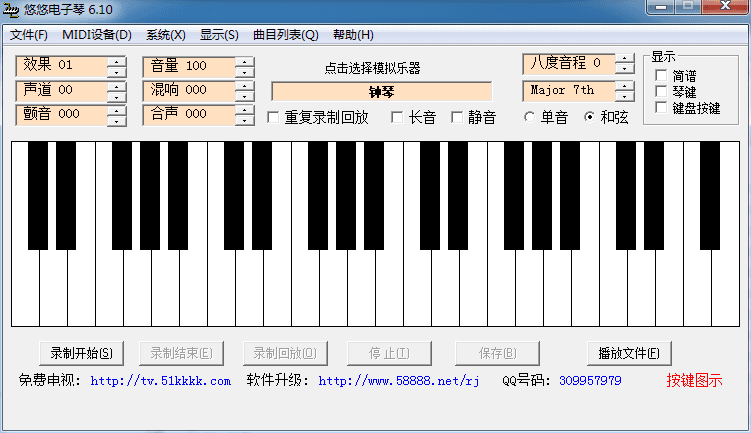Increase the 颤音 vibrato value

pos(116,110)
